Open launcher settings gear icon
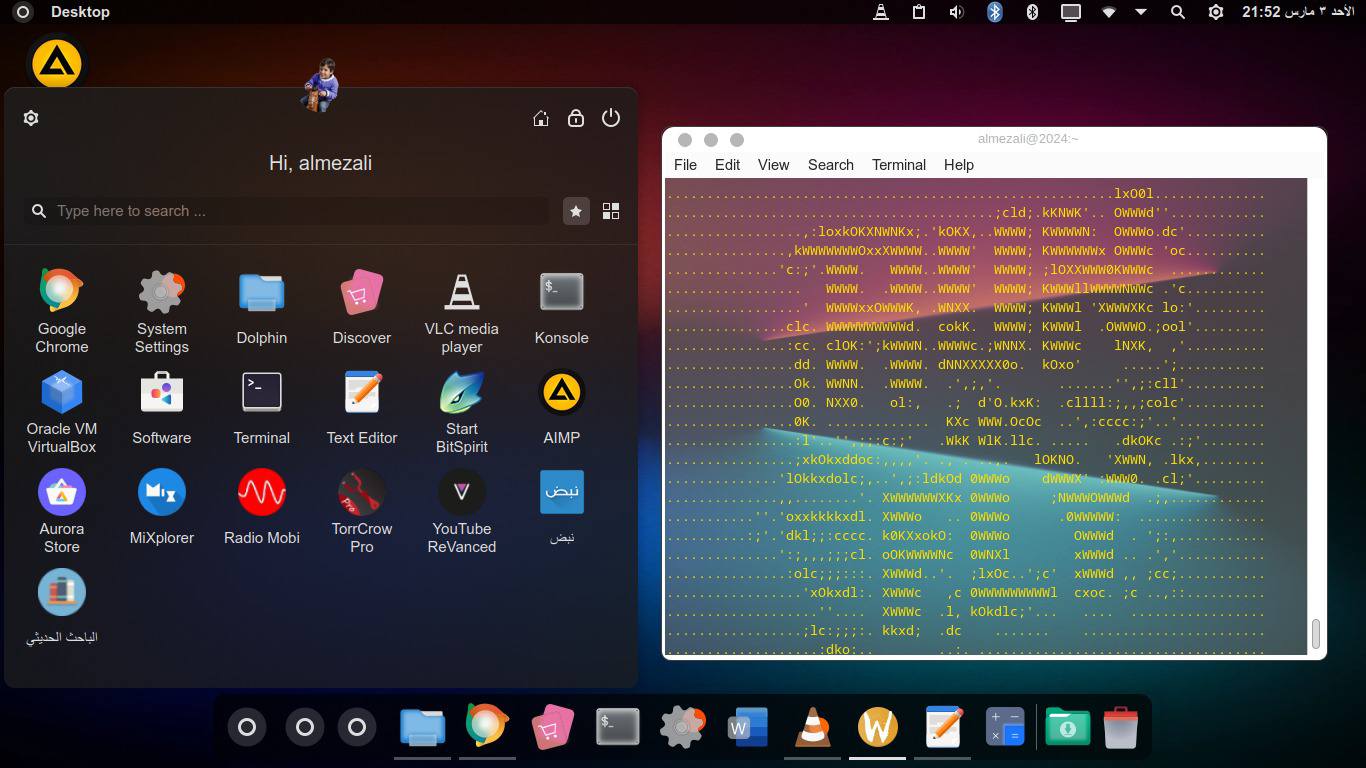This screenshot has height=768, width=1366. (x=31, y=118)
